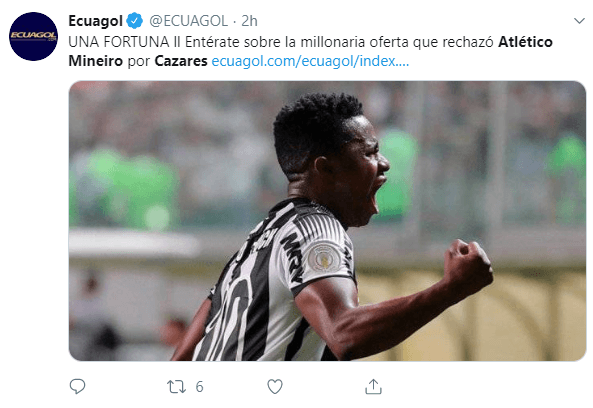Click the league badge on jersey sleeve

tap(324, 259)
